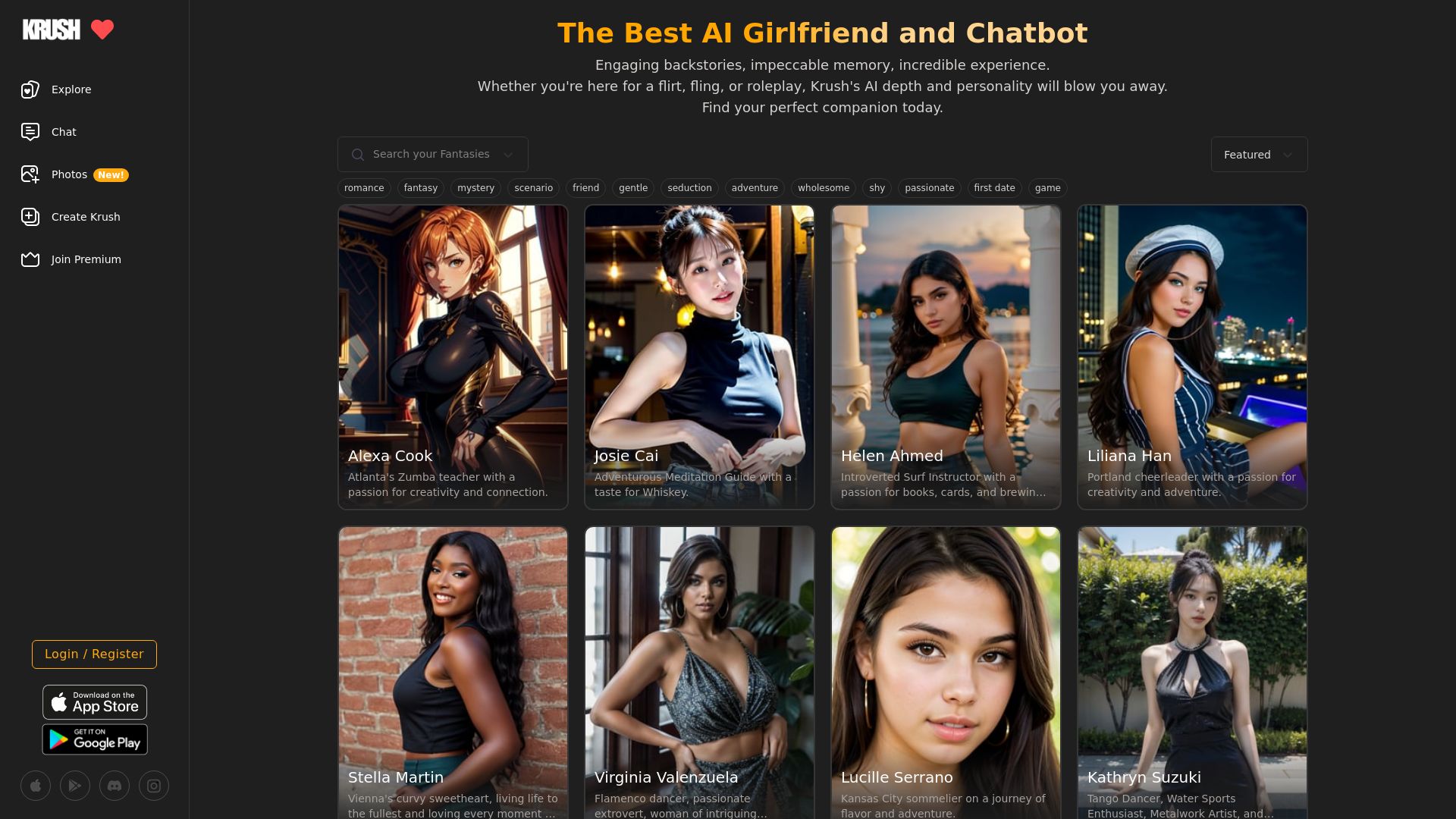Open the Discord round icon
Image resolution: width=1456 pixels, height=819 pixels.
point(115,786)
